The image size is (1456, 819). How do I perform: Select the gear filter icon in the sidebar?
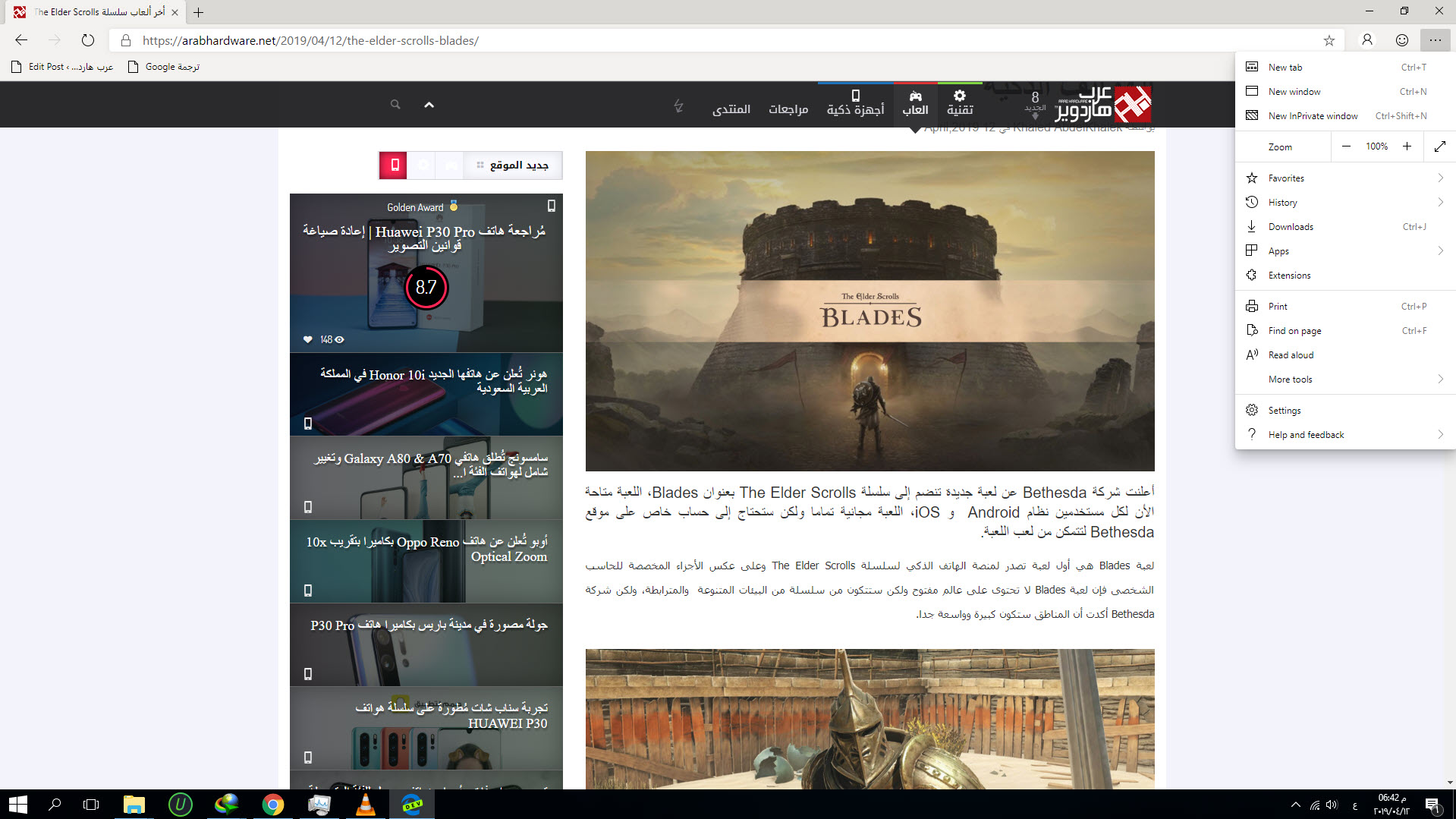[x=423, y=165]
